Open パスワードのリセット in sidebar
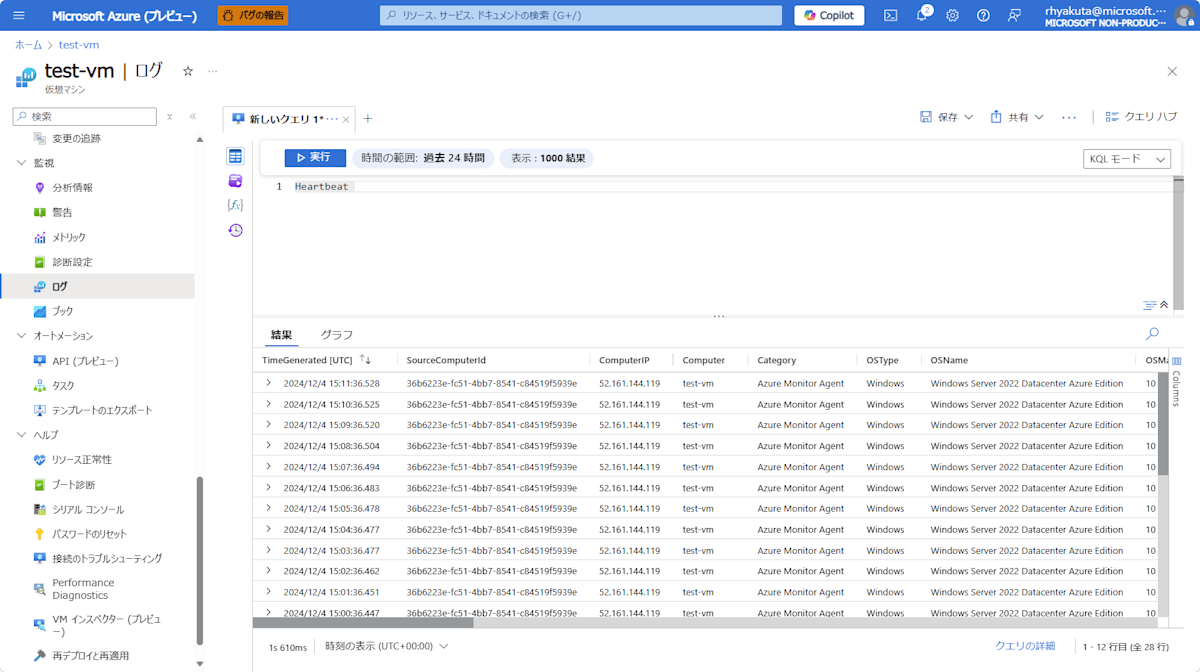Image resolution: width=1200 pixels, height=672 pixels. point(89,534)
